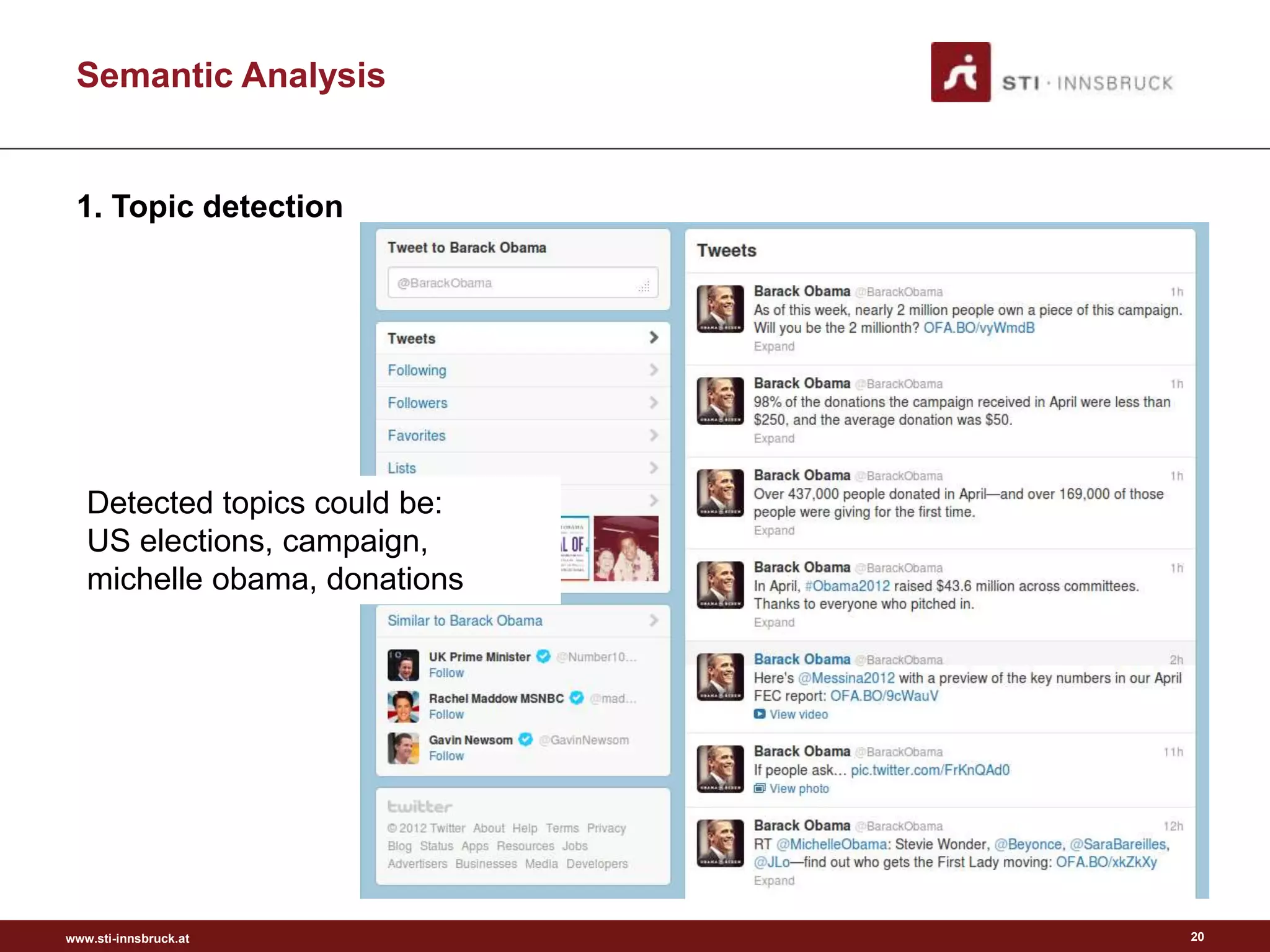Click View video link

(799, 715)
